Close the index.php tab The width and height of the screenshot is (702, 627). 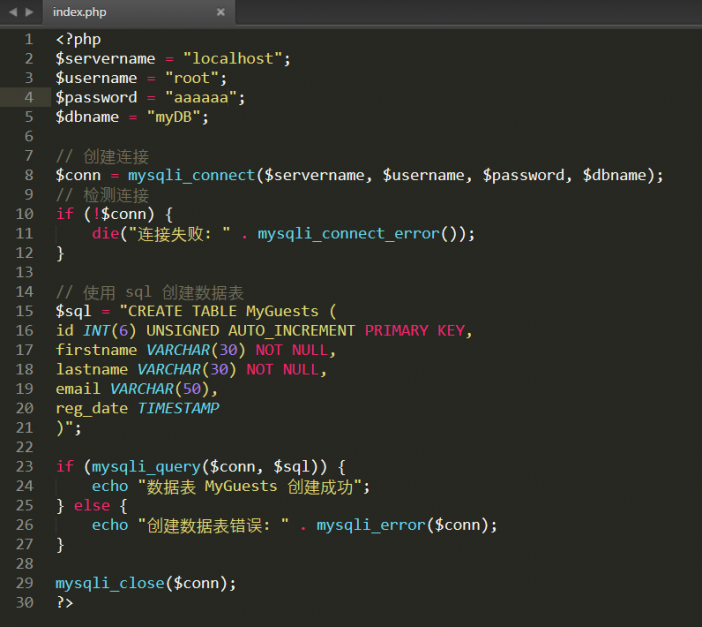pos(220,12)
